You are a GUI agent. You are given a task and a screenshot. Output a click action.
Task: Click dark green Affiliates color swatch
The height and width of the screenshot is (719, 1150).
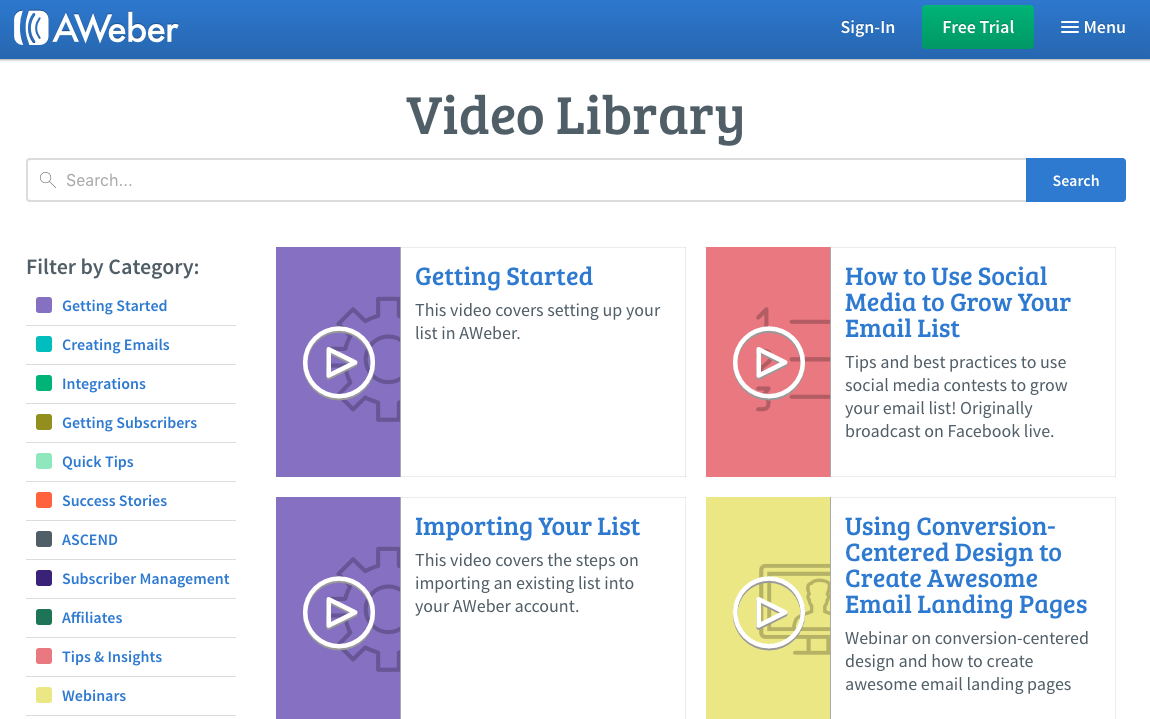[44, 617]
